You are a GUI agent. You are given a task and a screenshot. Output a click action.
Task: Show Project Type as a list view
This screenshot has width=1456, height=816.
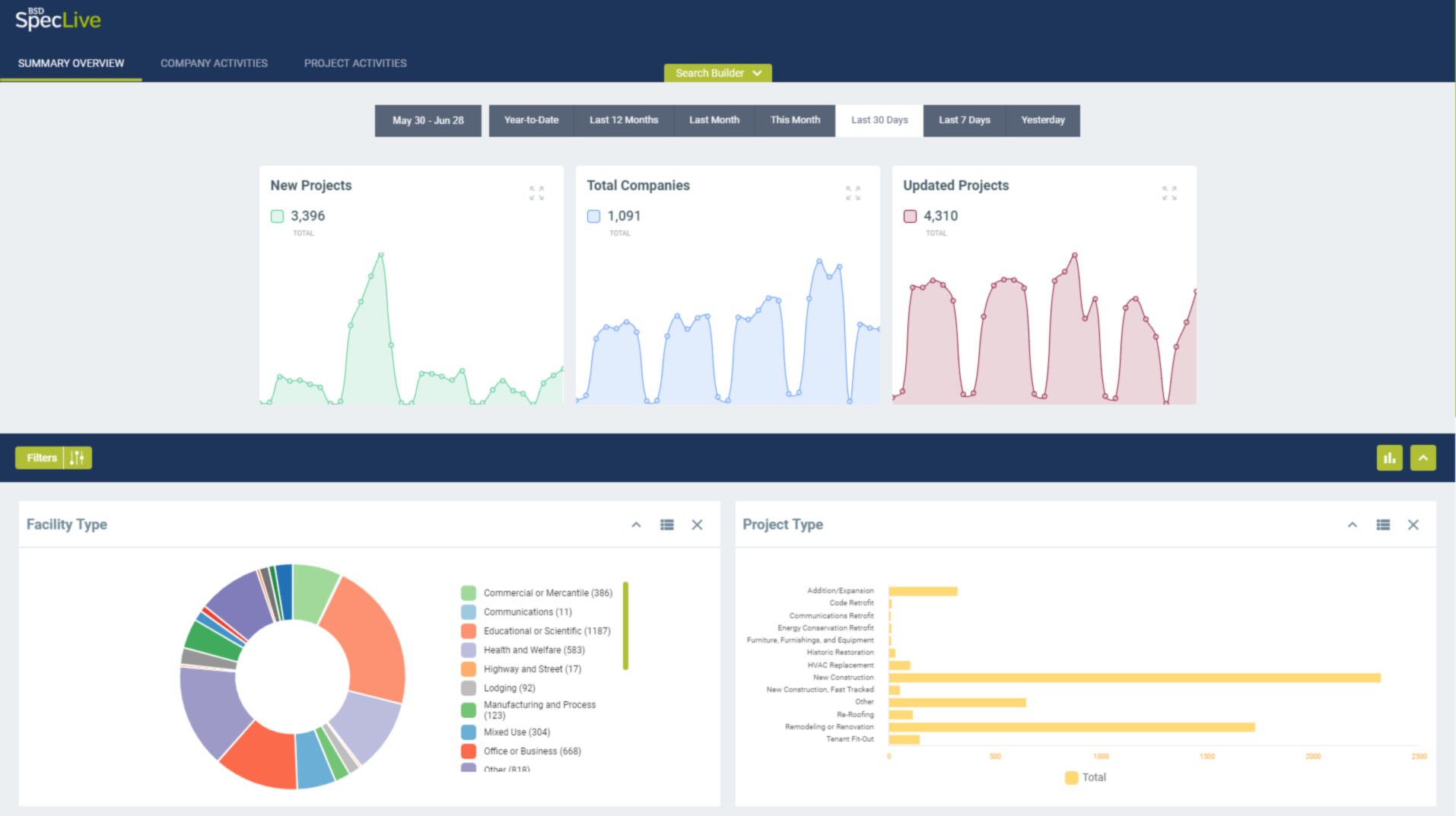tap(1383, 525)
